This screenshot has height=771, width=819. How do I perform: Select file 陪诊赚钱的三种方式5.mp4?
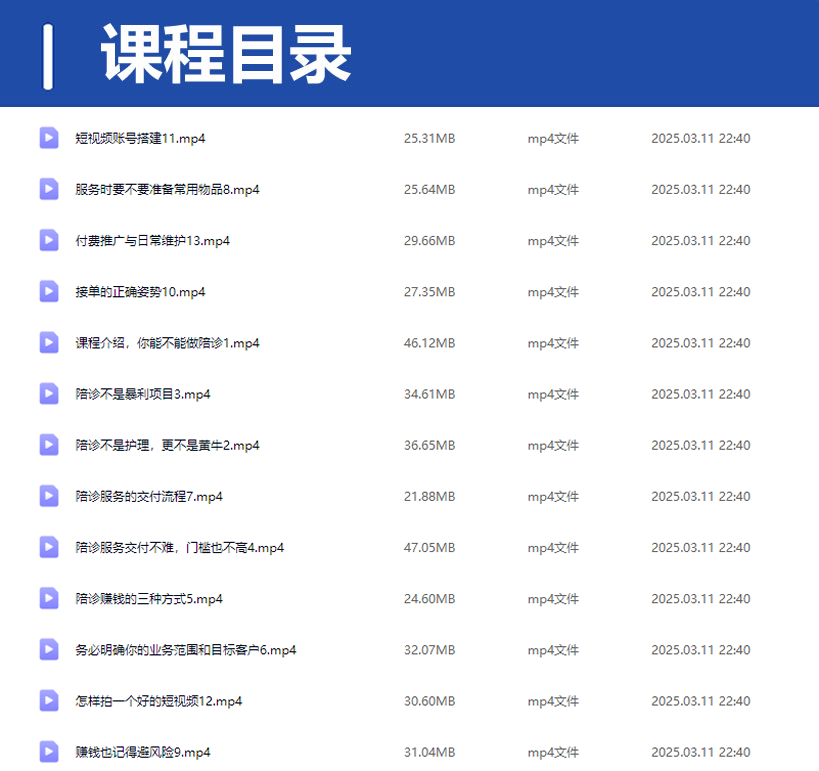pos(149,599)
